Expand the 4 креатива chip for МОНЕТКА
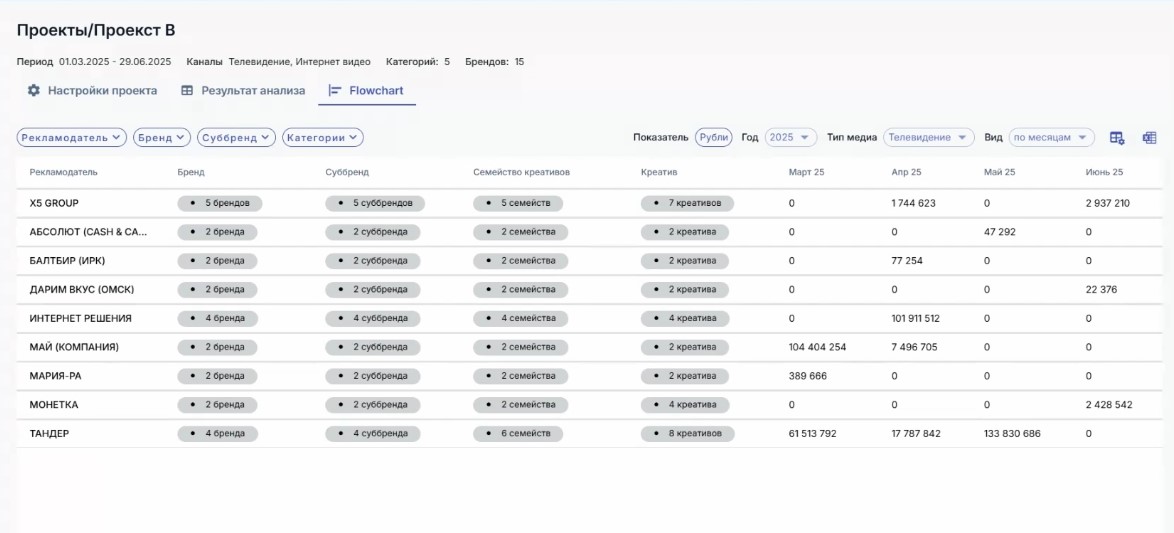This screenshot has width=1174, height=533. click(684, 405)
